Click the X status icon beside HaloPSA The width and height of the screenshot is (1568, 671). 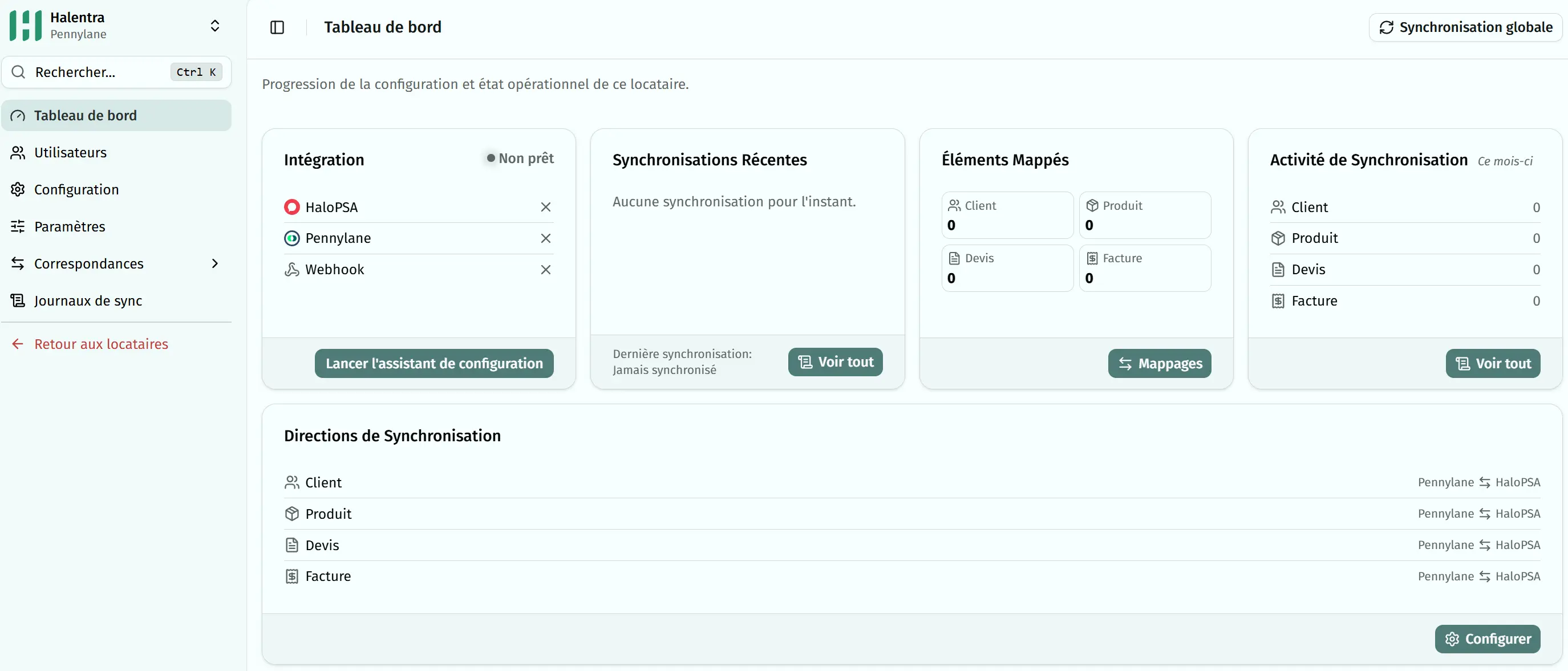coord(545,207)
